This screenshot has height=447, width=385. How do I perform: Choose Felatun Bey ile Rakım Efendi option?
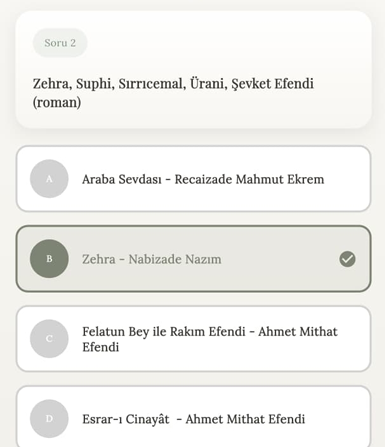pyautogui.click(x=193, y=339)
